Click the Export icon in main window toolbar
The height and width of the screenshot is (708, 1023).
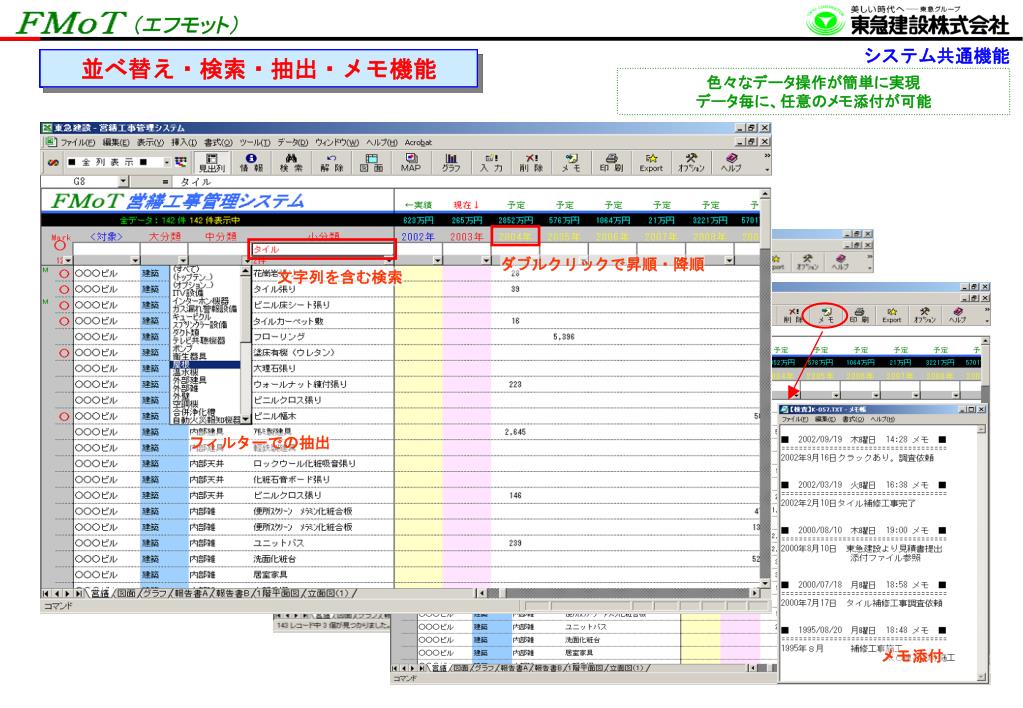pos(651,162)
